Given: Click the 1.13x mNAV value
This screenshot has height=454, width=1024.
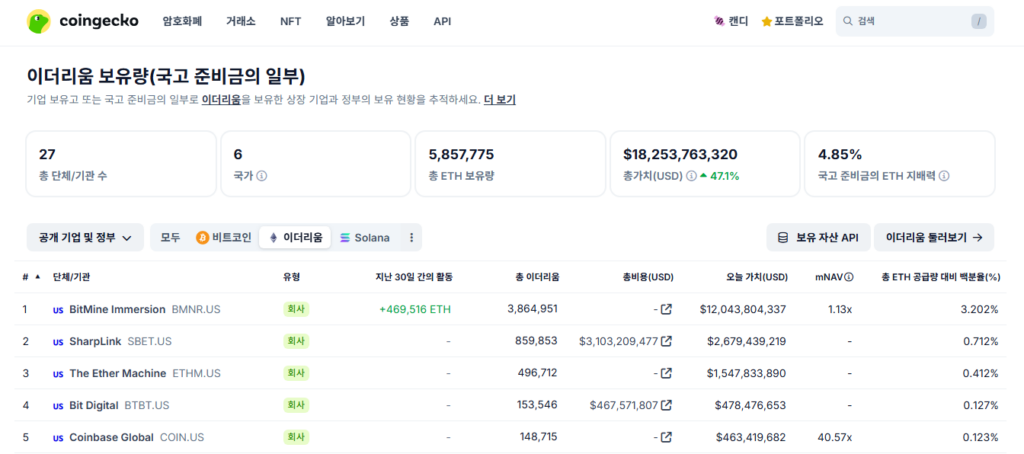Looking at the screenshot, I should coord(840,309).
